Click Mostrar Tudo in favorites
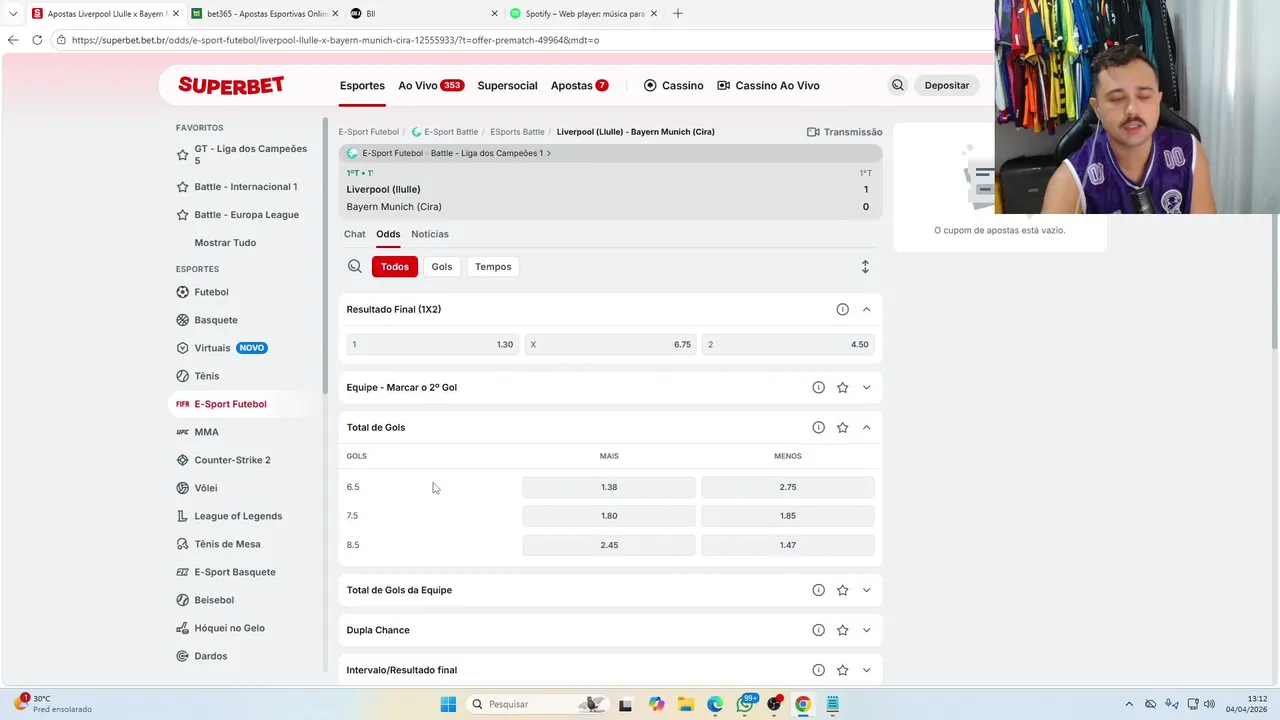1280x720 pixels. [225, 243]
